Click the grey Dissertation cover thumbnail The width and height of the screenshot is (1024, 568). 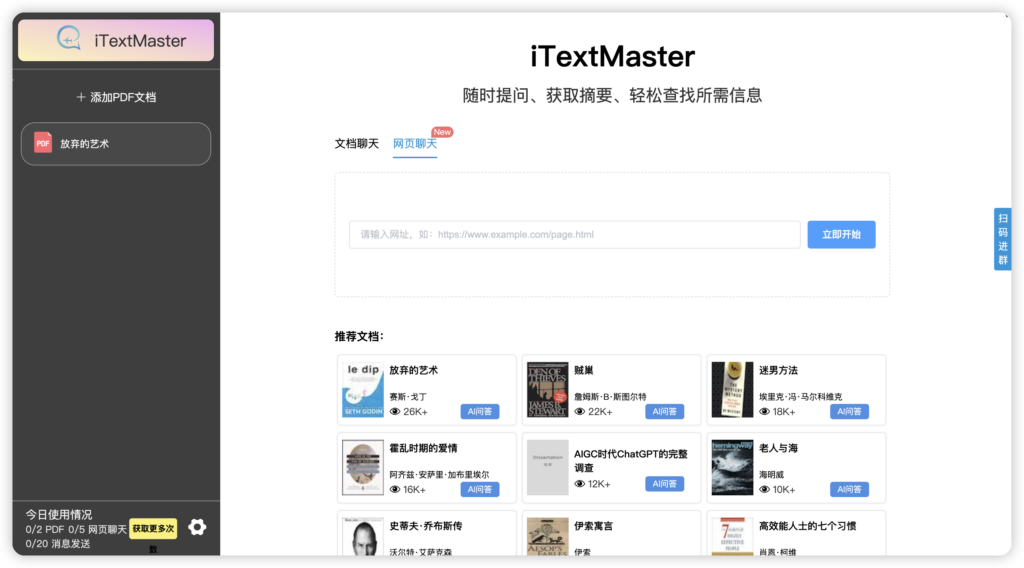[547, 467]
